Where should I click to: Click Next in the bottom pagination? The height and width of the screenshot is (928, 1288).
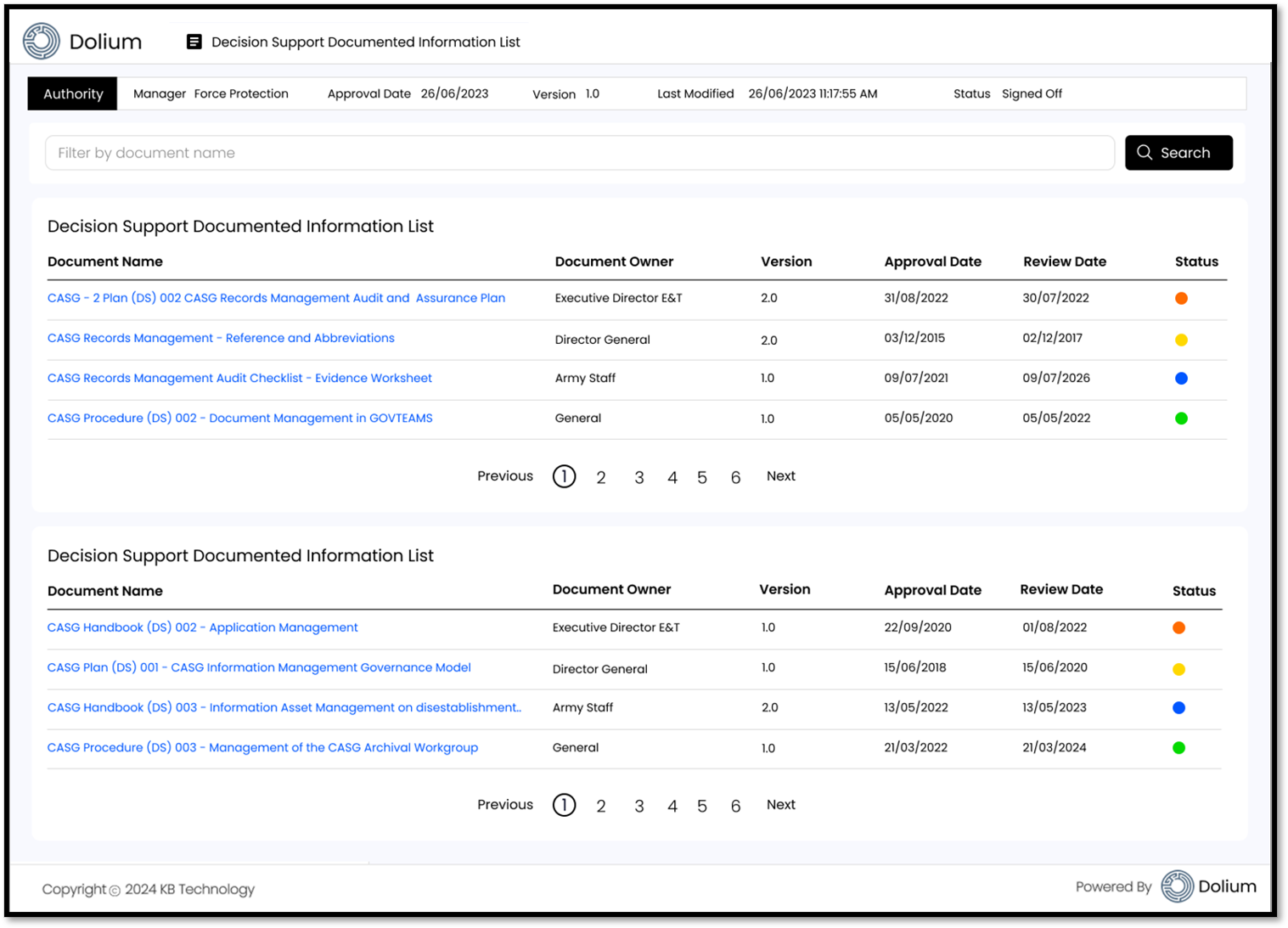[x=780, y=804]
